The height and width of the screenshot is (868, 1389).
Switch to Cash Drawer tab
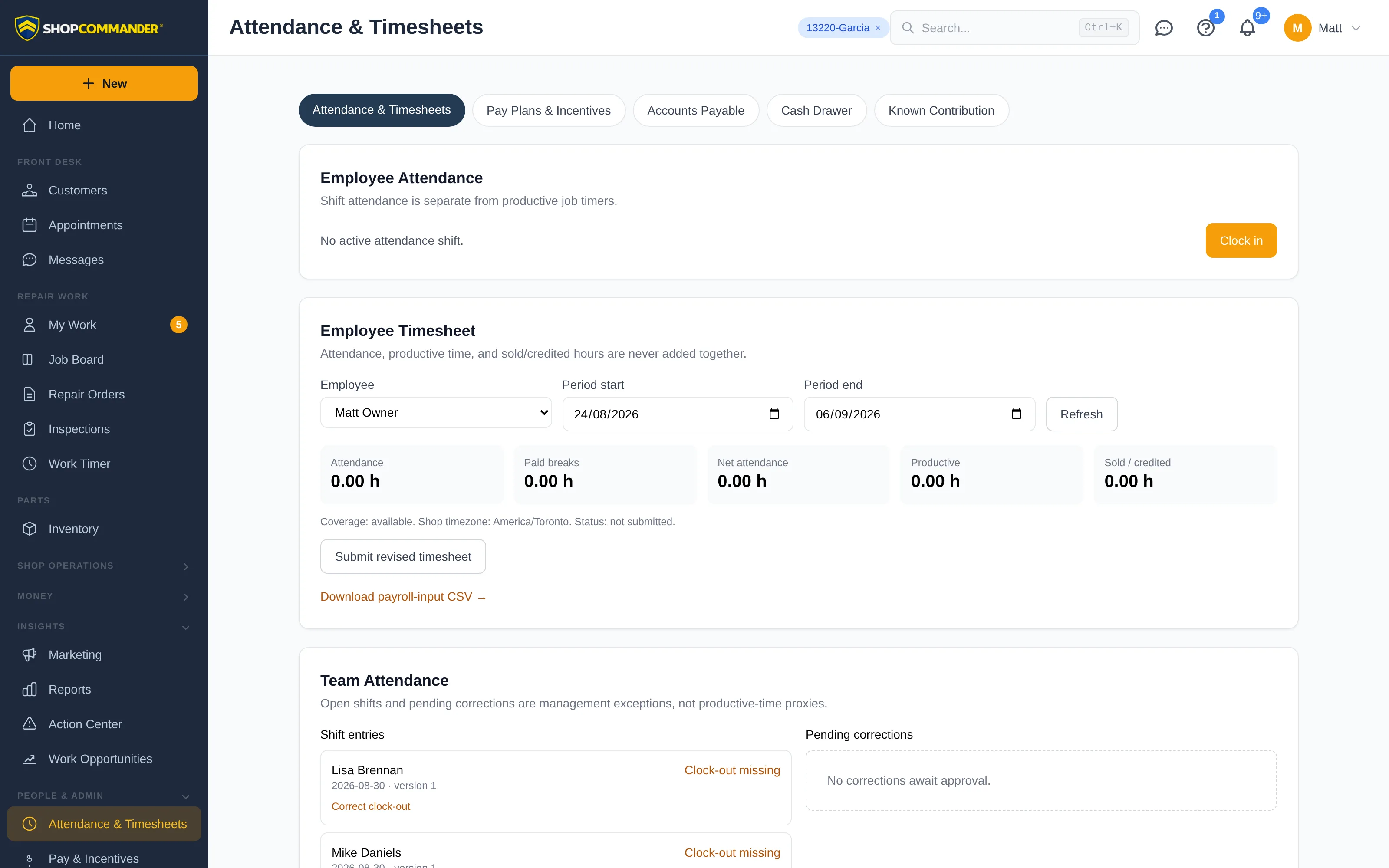point(816,110)
